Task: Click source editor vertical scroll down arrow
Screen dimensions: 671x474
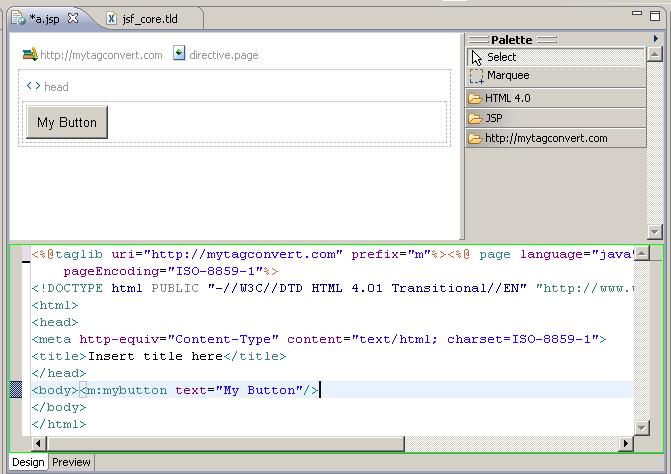Action: tap(641, 427)
